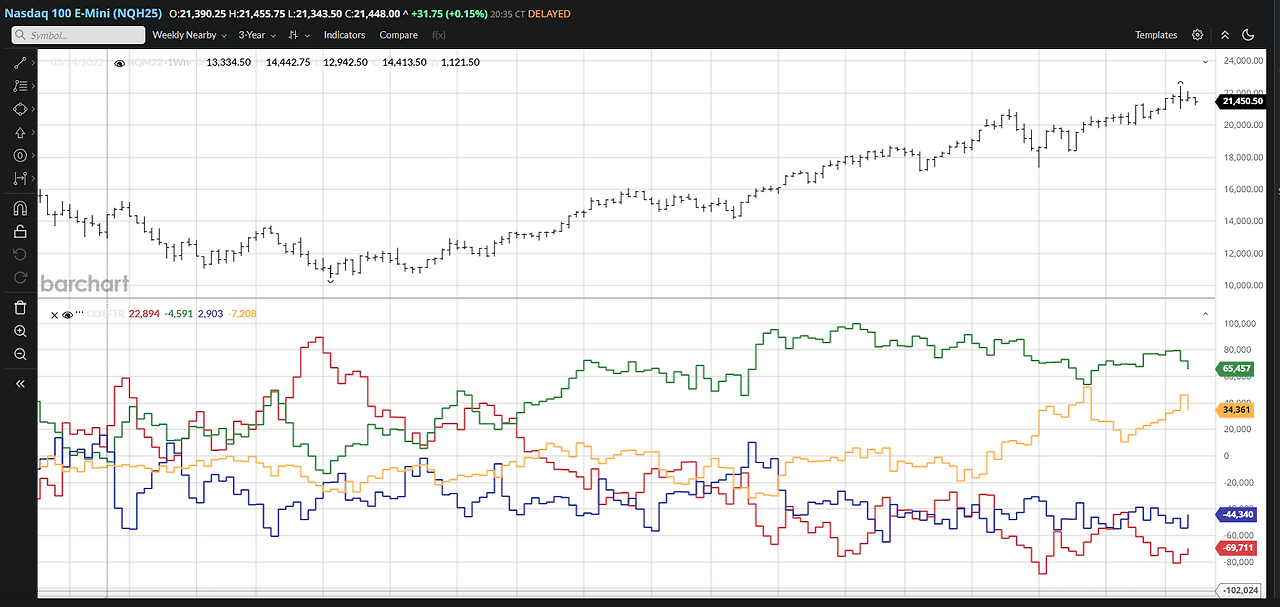The image size is (1280, 607).
Task: Click the blue 2,903 COT value
Action: (210, 314)
